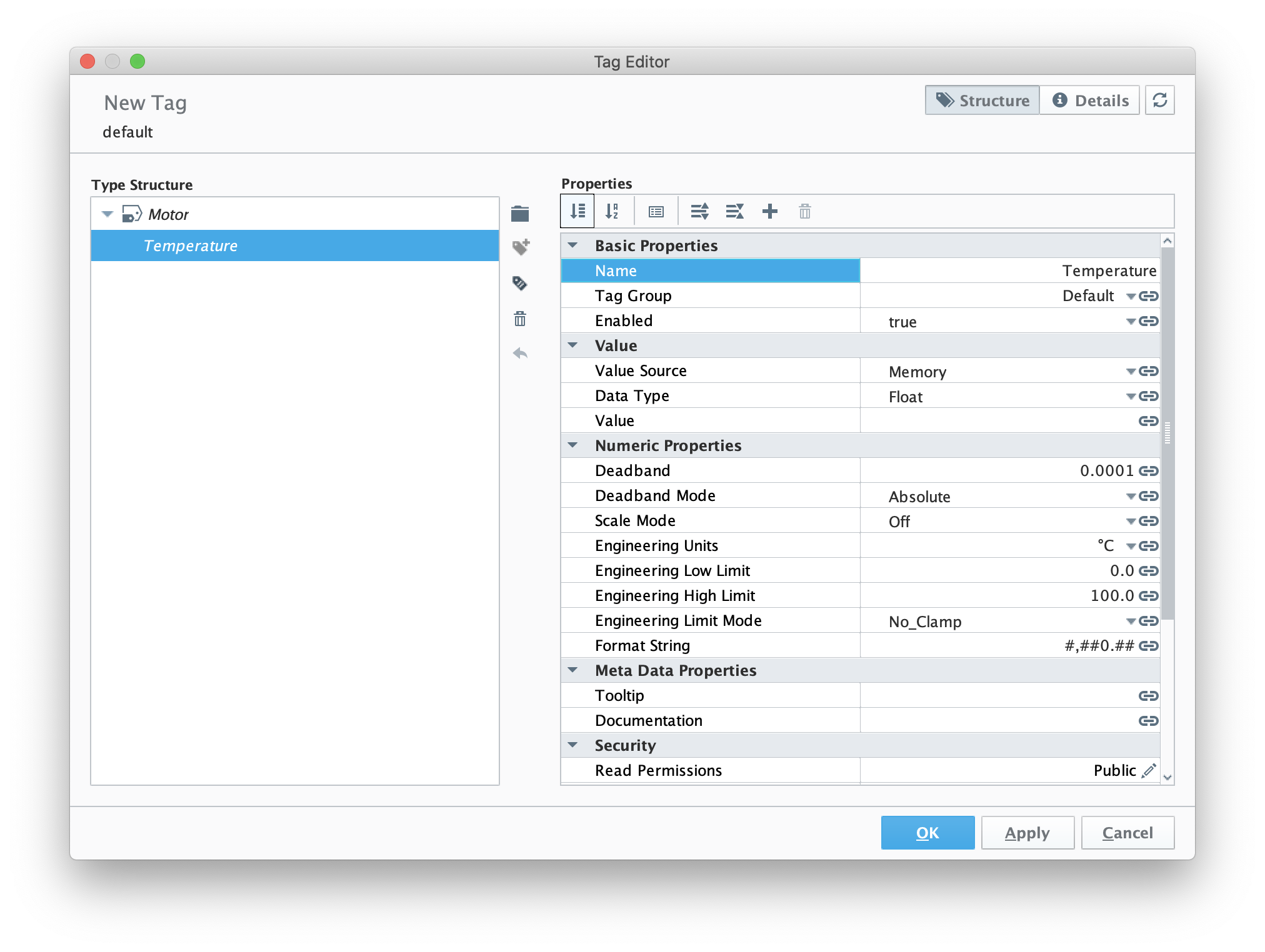Click the binding link icon for Format String
Image resolution: width=1265 pixels, height=952 pixels.
[x=1148, y=646]
